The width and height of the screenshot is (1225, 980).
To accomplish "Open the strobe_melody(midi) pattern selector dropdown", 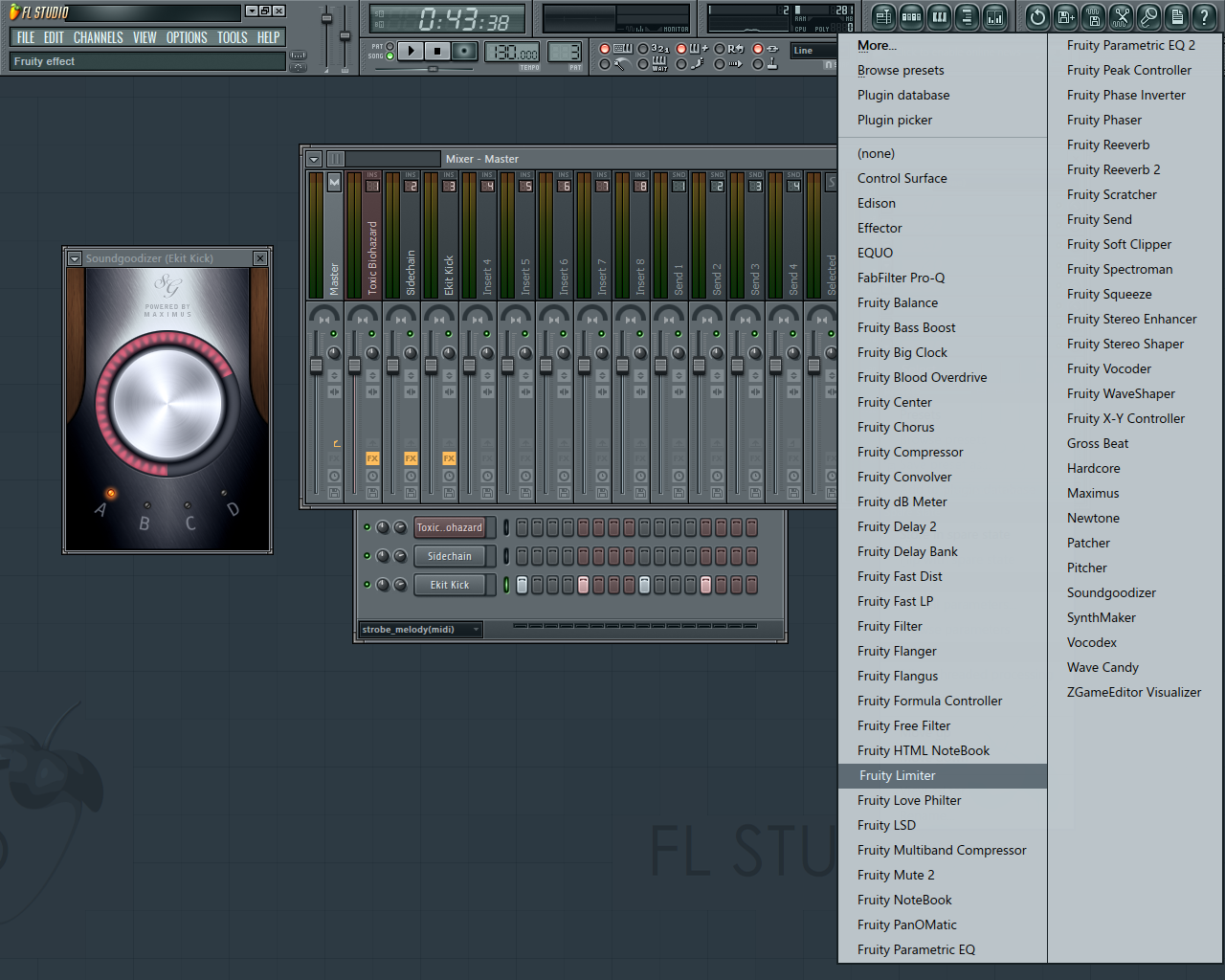I will click(420, 629).
